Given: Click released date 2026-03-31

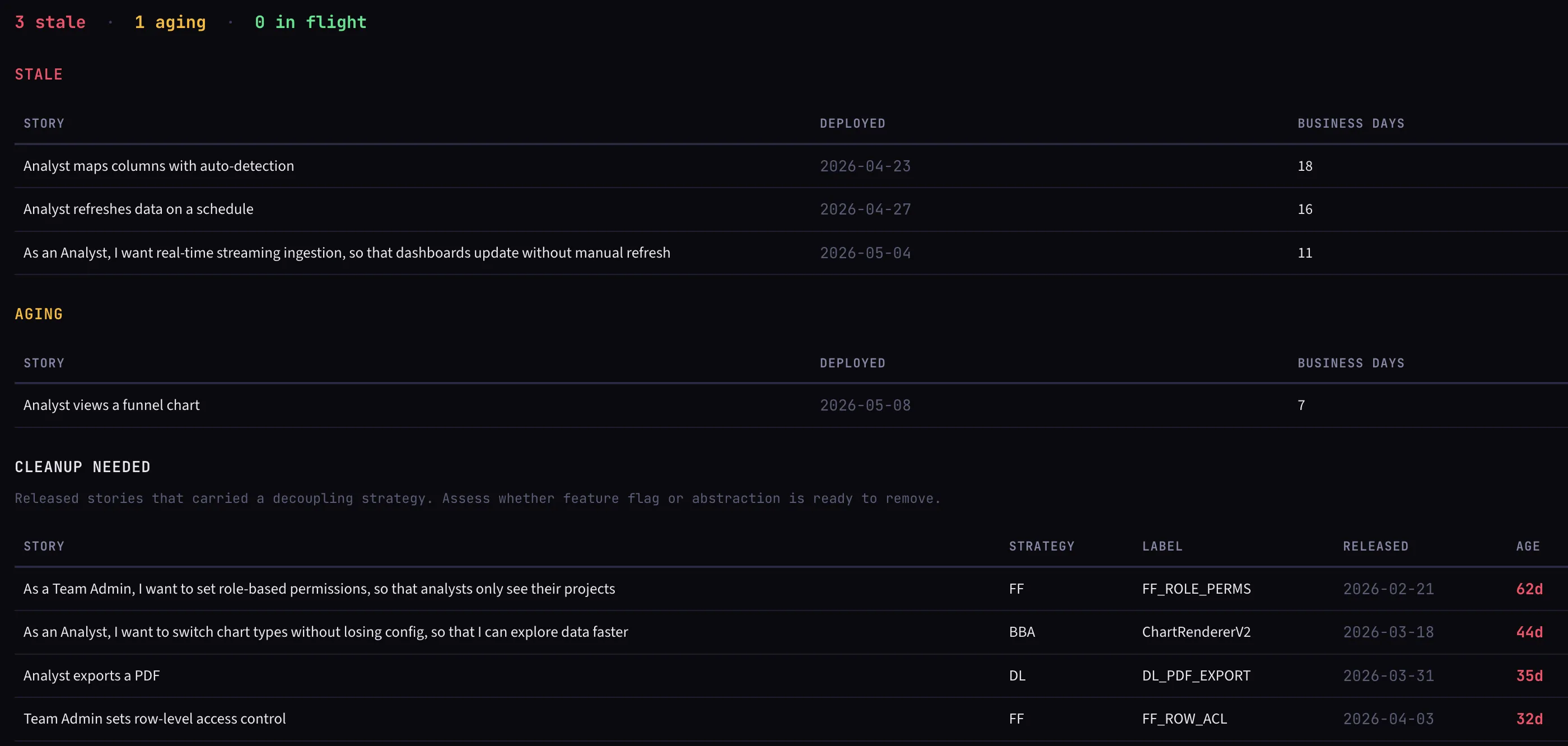Looking at the screenshot, I should pos(1388,676).
